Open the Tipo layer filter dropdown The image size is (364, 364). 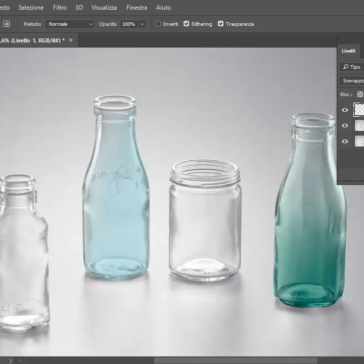coord(352,67)
